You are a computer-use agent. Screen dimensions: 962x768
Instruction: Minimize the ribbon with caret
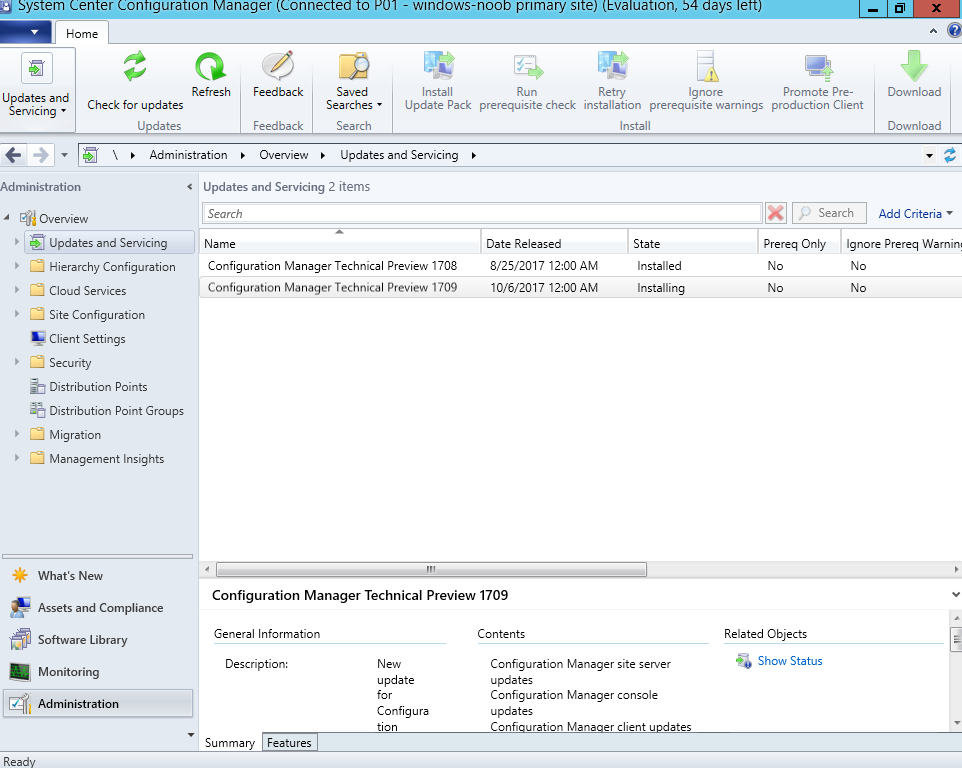933,31
